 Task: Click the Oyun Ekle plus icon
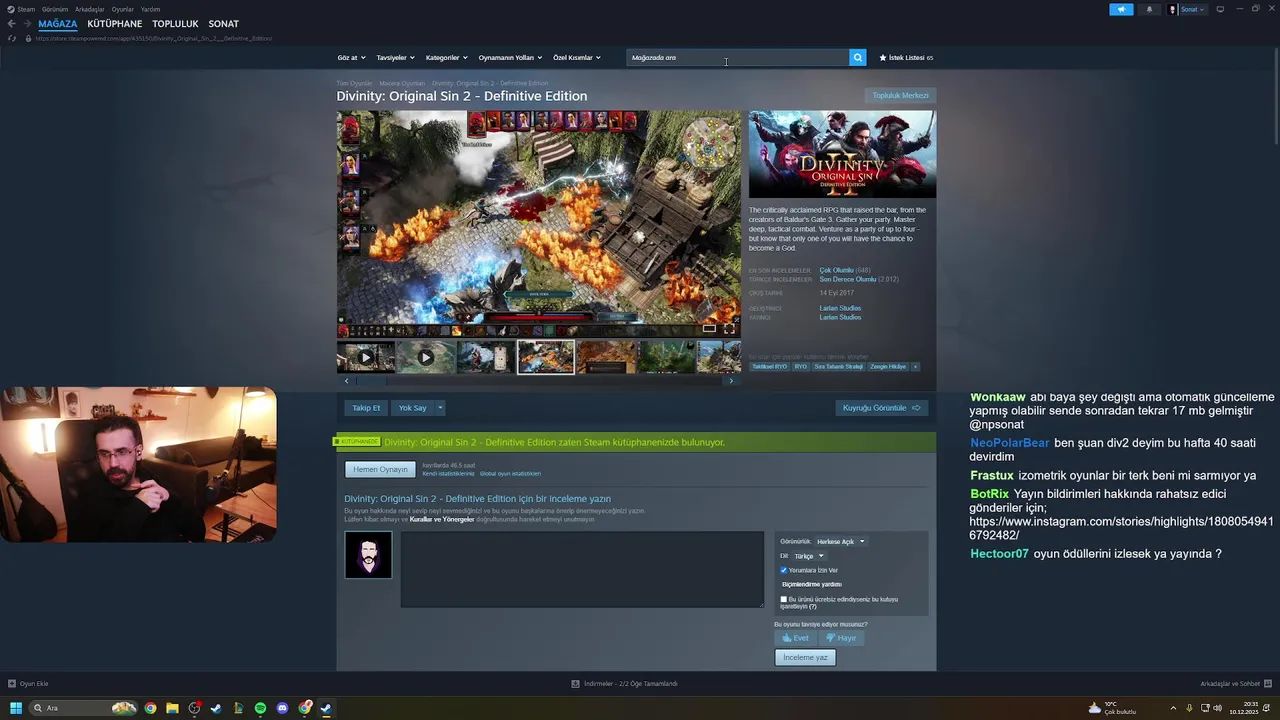pyautogui.click(x=12, y=684)
